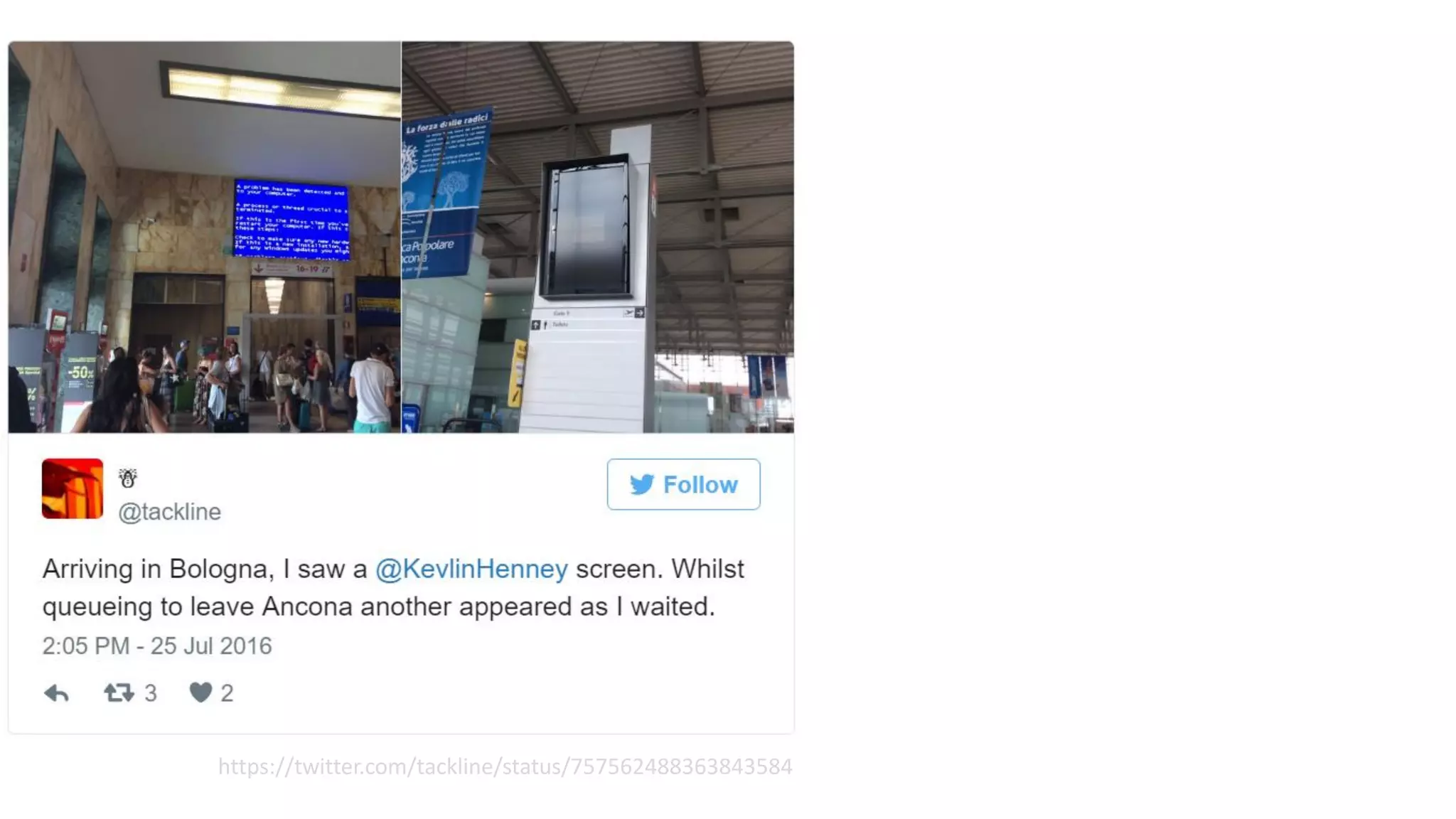Click the 2:05 PM - 25 Jul 2016 timestamp

point(157,646)
